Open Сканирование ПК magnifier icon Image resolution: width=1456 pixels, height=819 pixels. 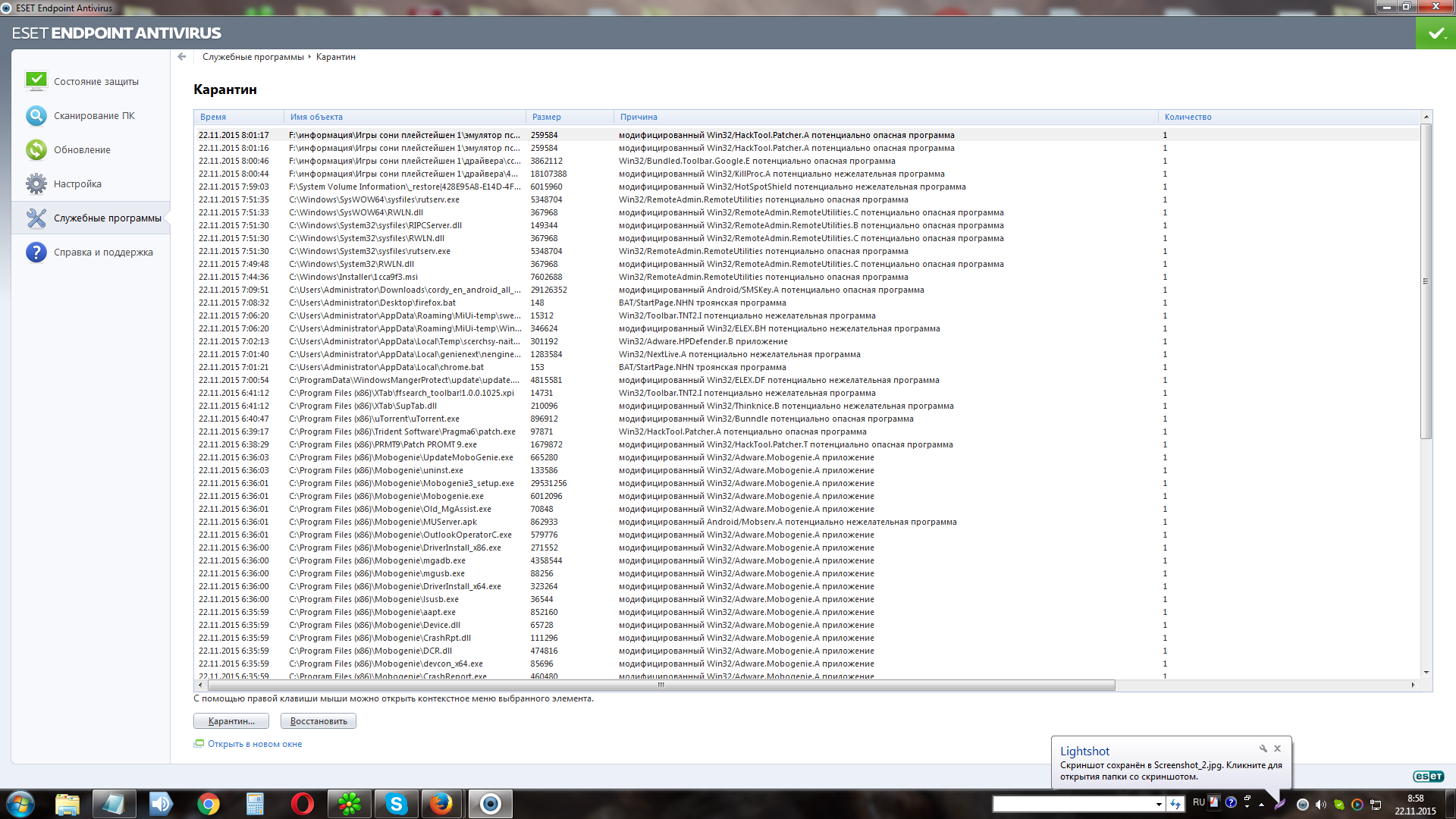point(36,115)
